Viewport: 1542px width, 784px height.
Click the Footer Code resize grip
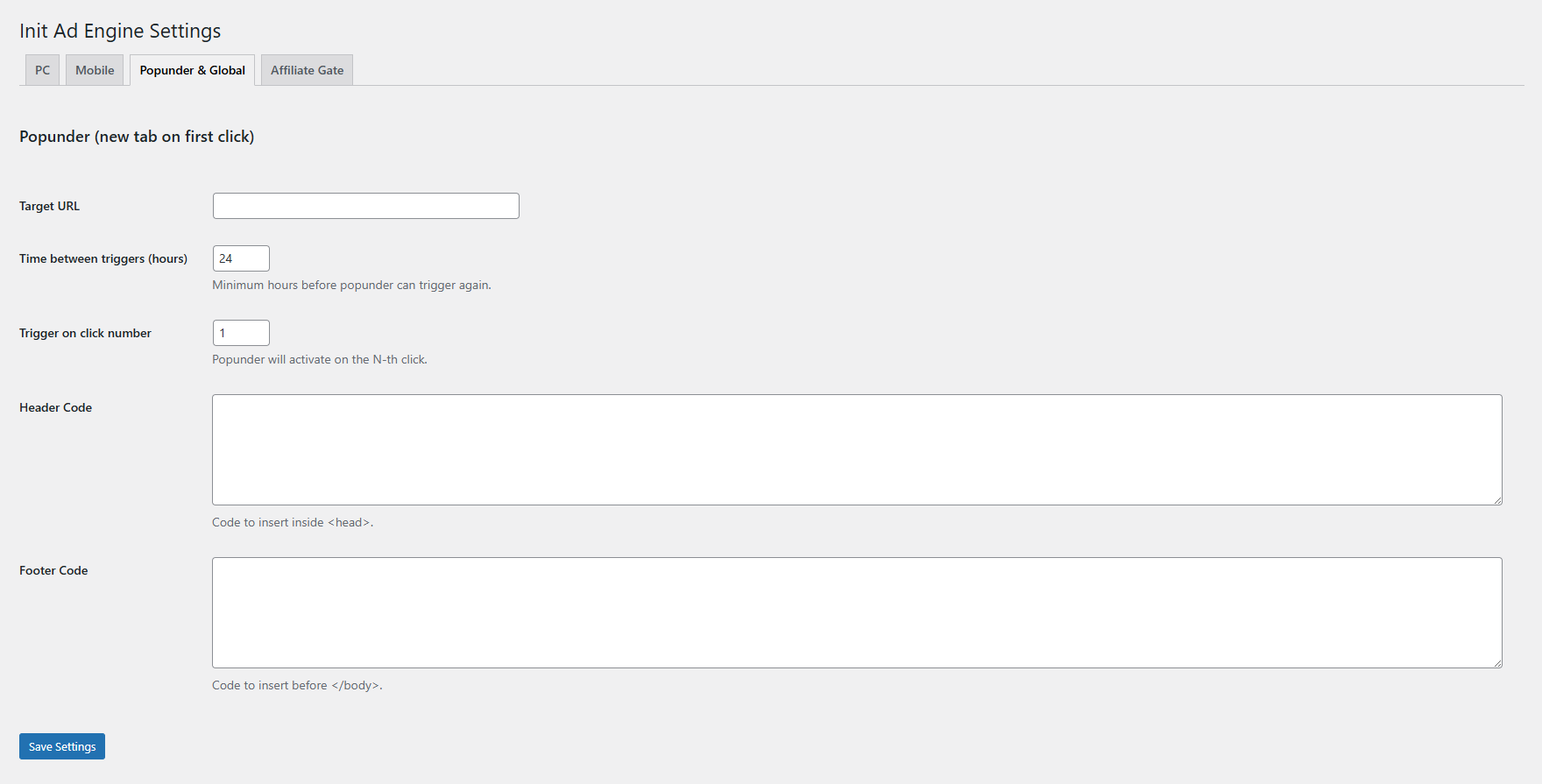(x=1498, y=664)
